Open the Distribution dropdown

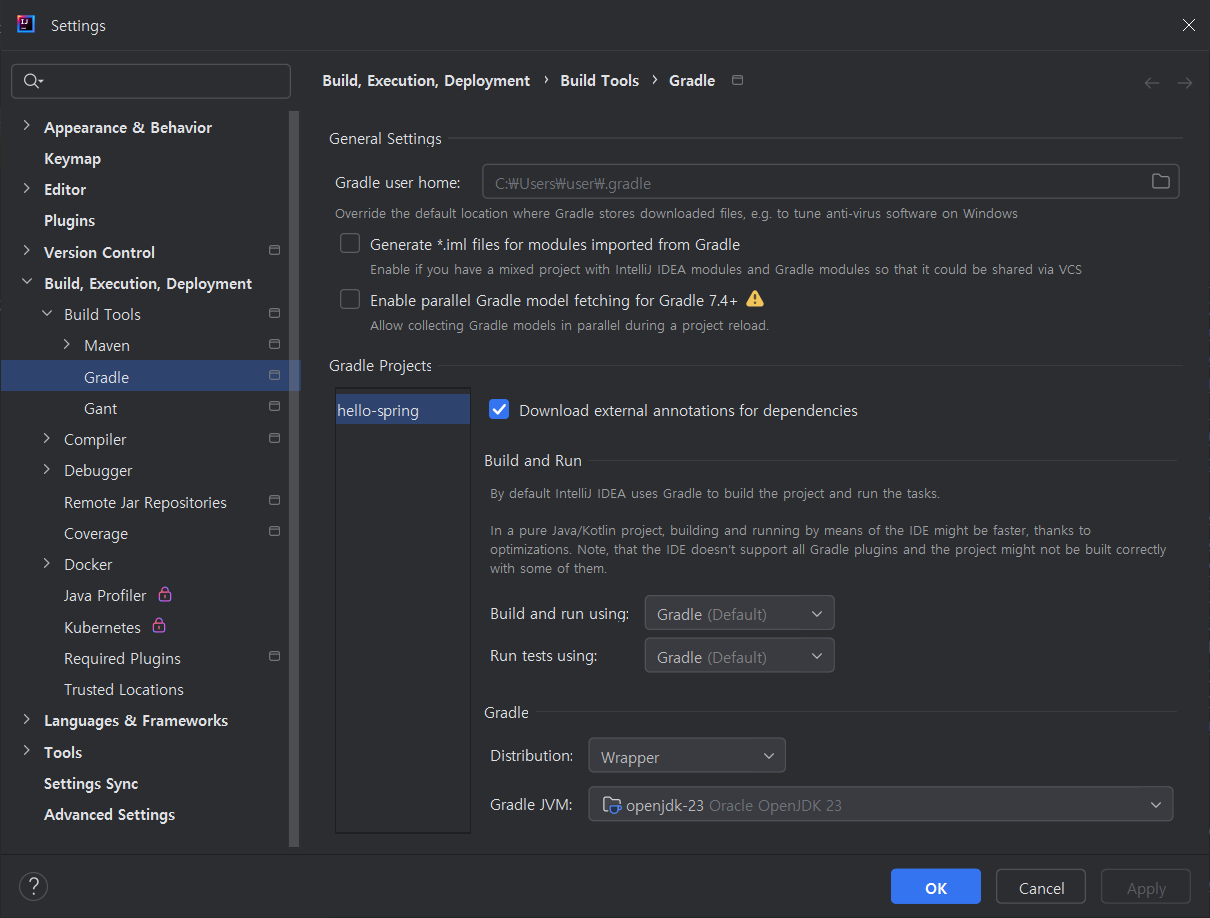coord(687,756)
